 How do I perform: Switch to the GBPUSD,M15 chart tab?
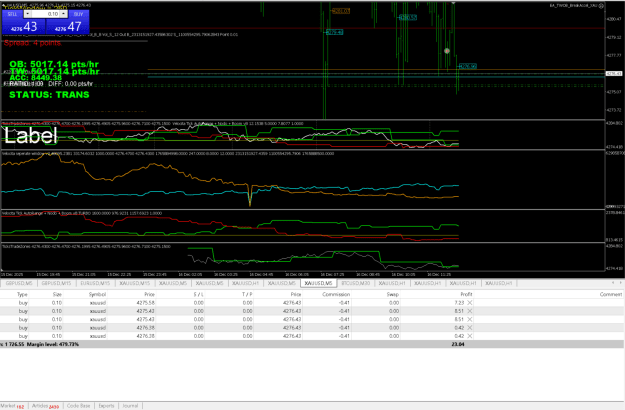point(56,283)
